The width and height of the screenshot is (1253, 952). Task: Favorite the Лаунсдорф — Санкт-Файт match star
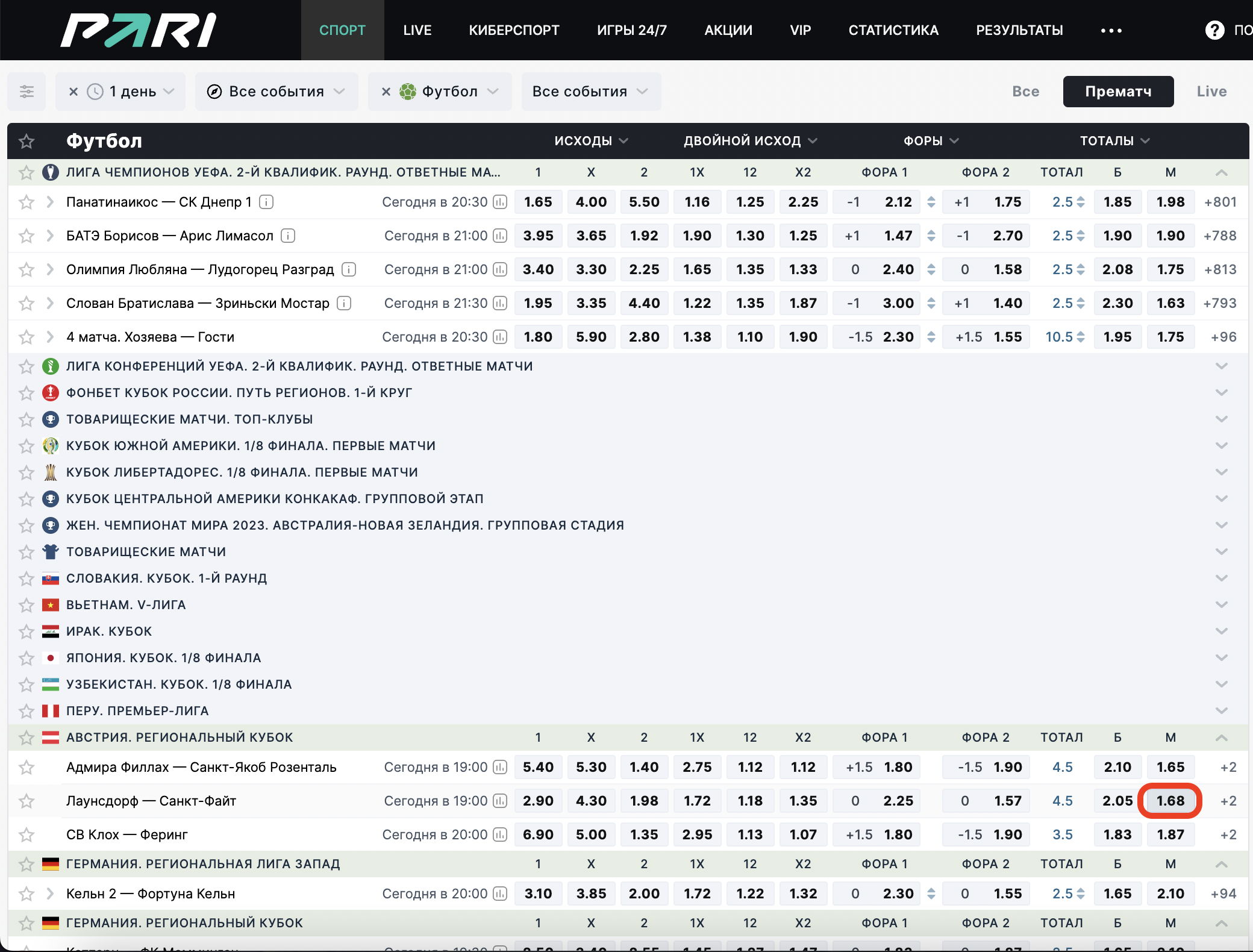pyautogui.click(x=27, y=801)
